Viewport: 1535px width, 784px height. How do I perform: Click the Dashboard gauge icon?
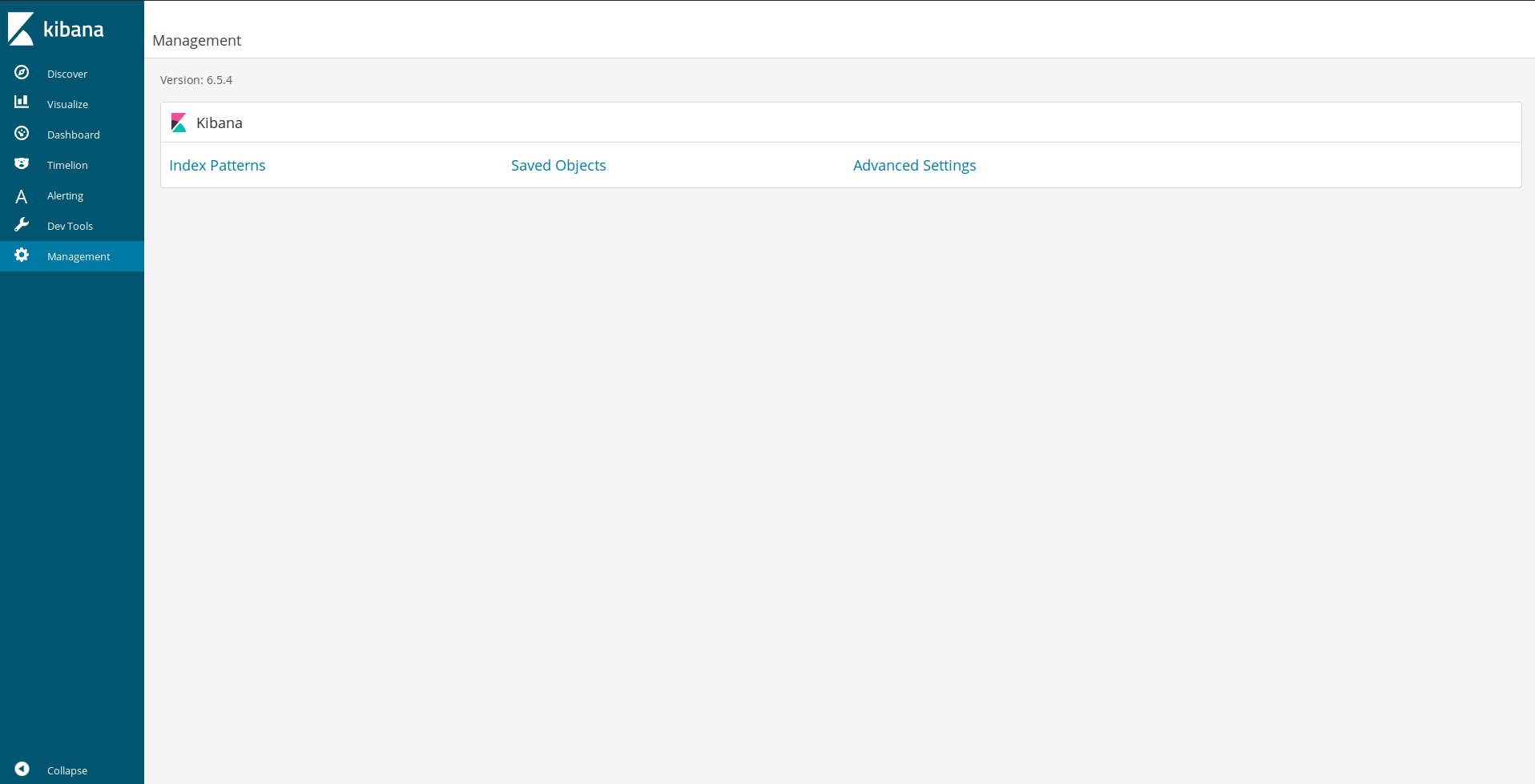22,134
